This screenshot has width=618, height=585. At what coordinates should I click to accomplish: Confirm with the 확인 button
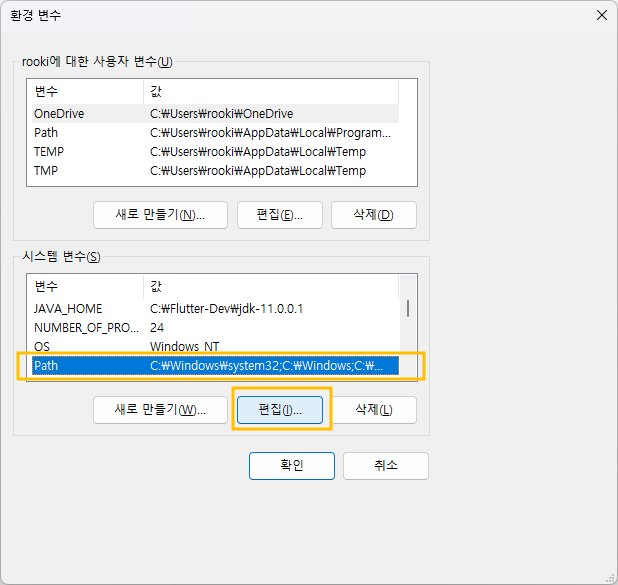point(292,466)
